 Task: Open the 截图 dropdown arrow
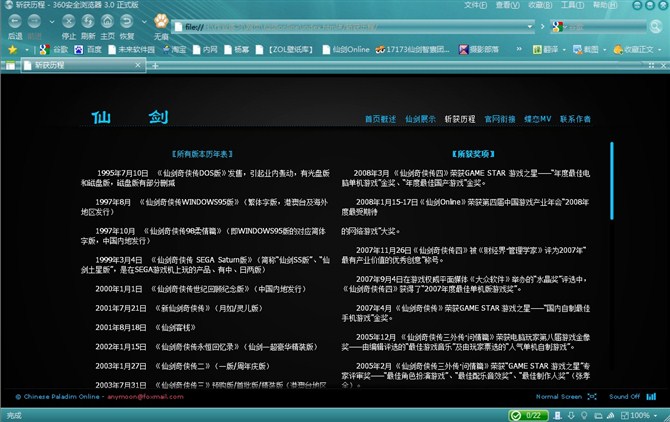click(x=604, y=50)
